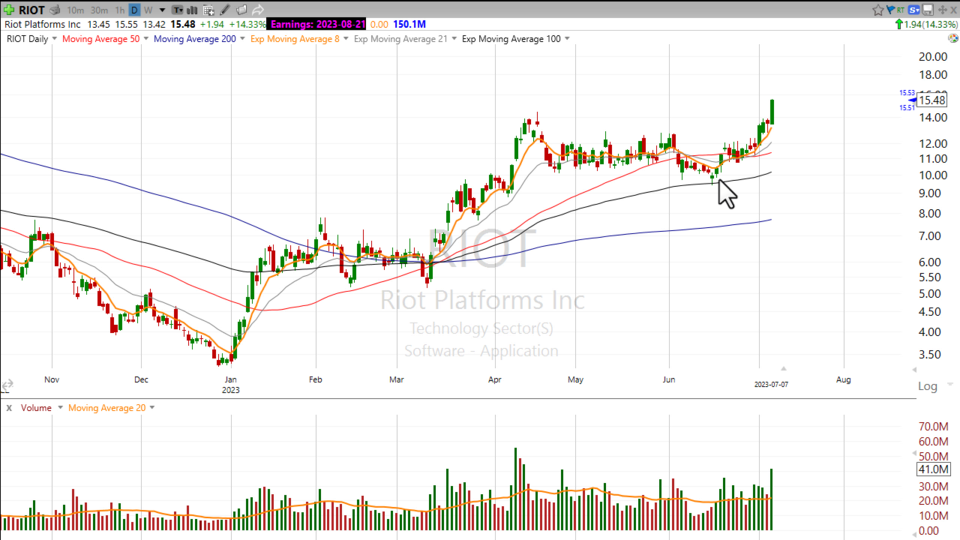Switch chart to 1h timeframe

tap(120, 10)
